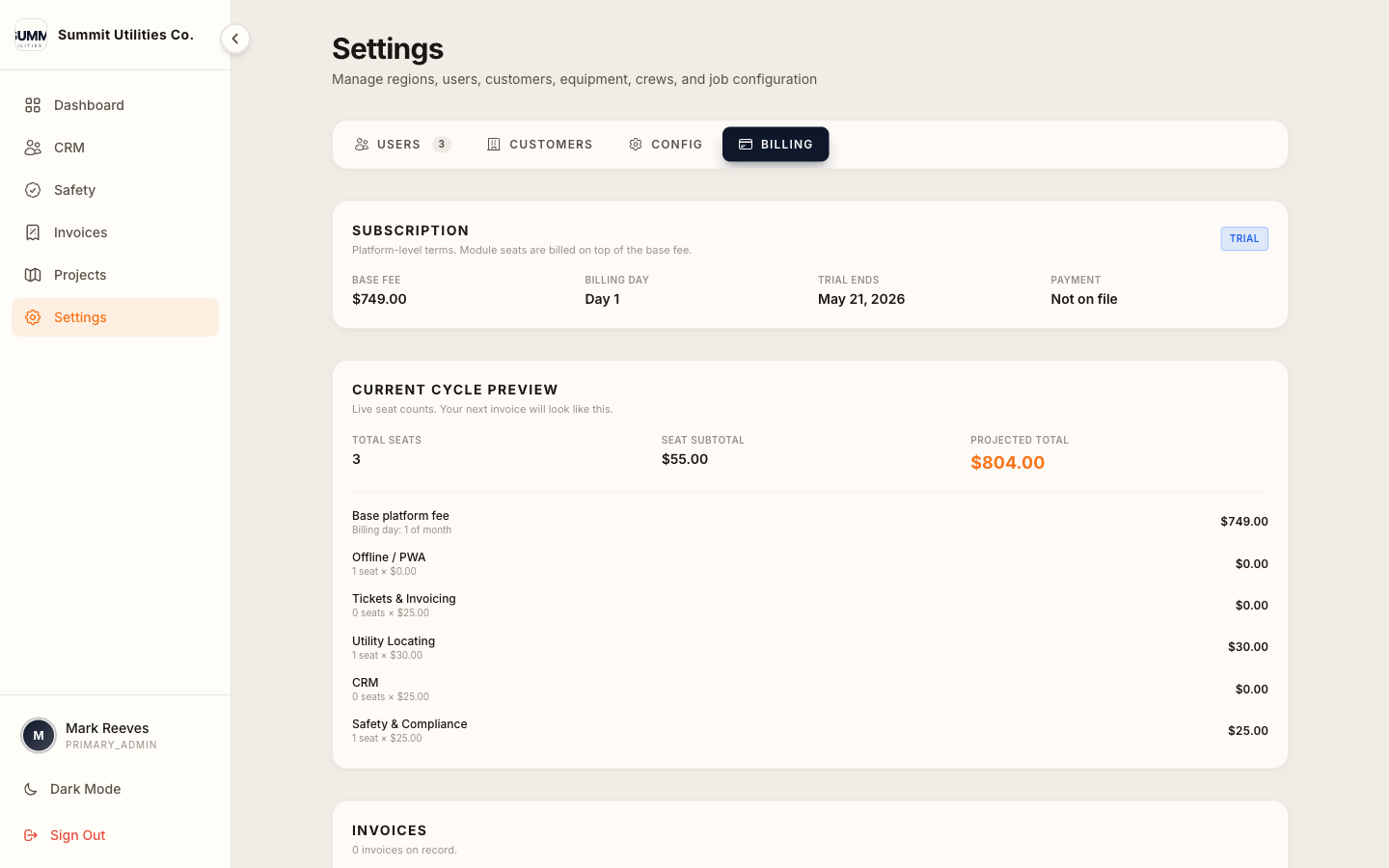This screenshot has height=868, width=1389.
Task: Open Dashboard from the sidebar icon
Action: (34, 105)
